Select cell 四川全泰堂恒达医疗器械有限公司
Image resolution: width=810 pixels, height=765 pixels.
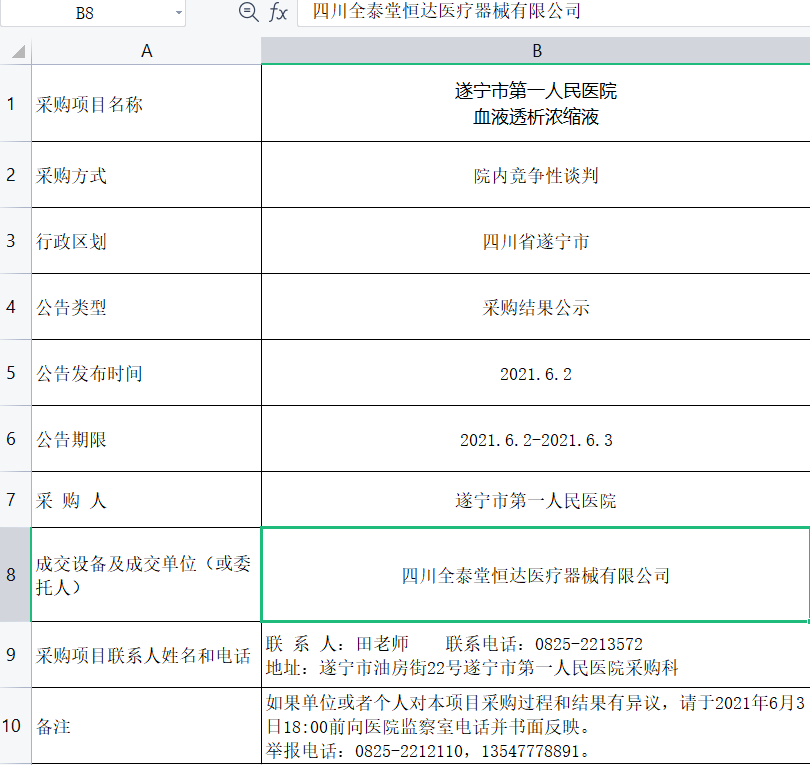point(536,574)
